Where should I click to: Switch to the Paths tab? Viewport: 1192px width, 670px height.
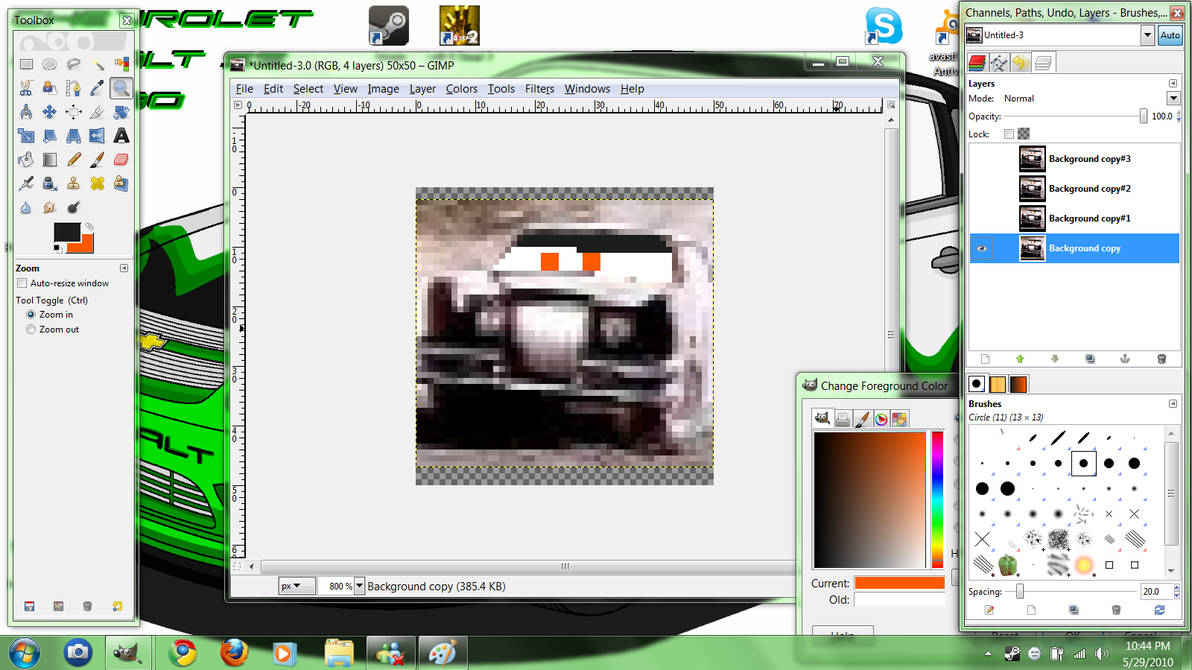(999, 62)
